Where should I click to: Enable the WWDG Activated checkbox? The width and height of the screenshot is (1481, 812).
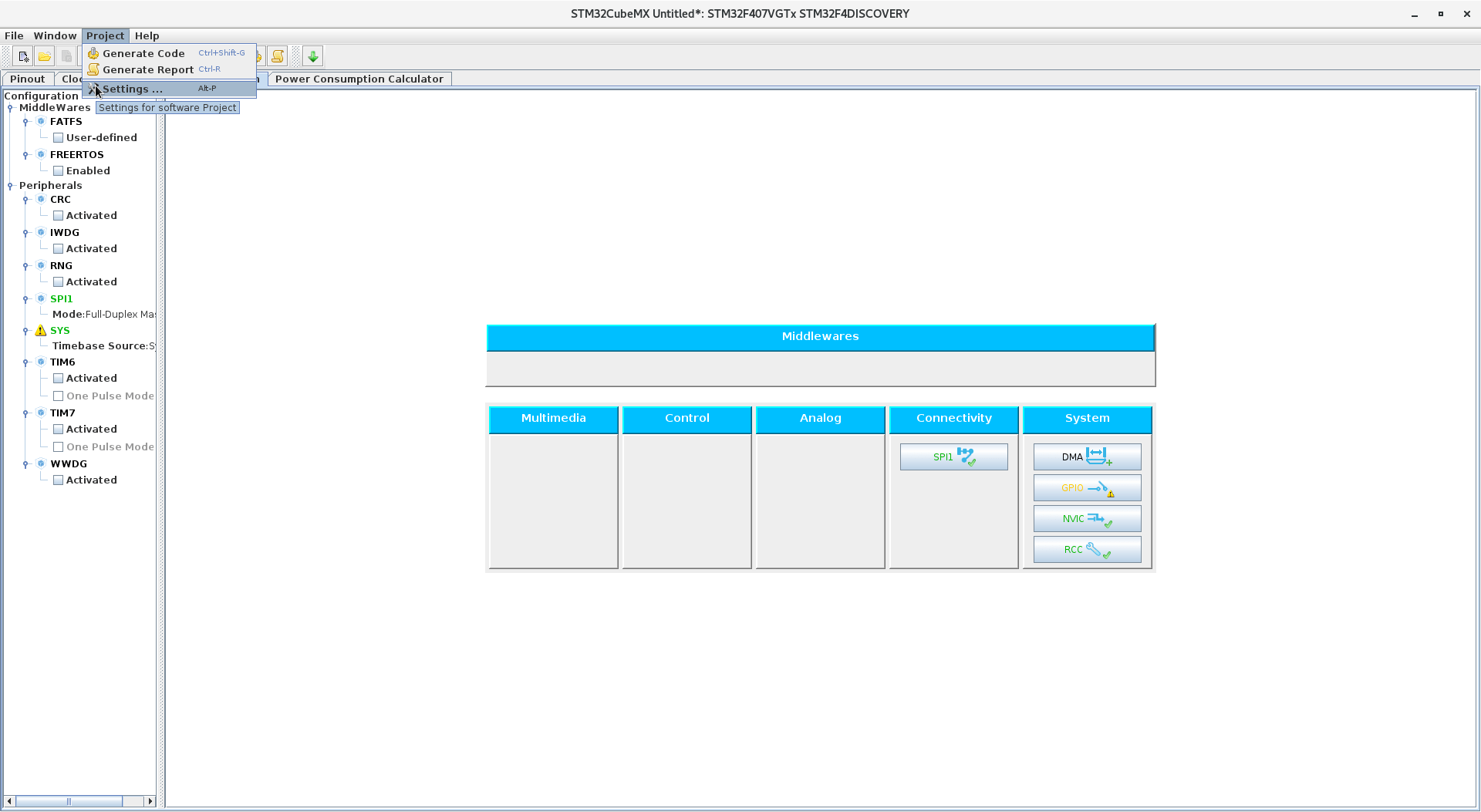click(x=58, y=480)
